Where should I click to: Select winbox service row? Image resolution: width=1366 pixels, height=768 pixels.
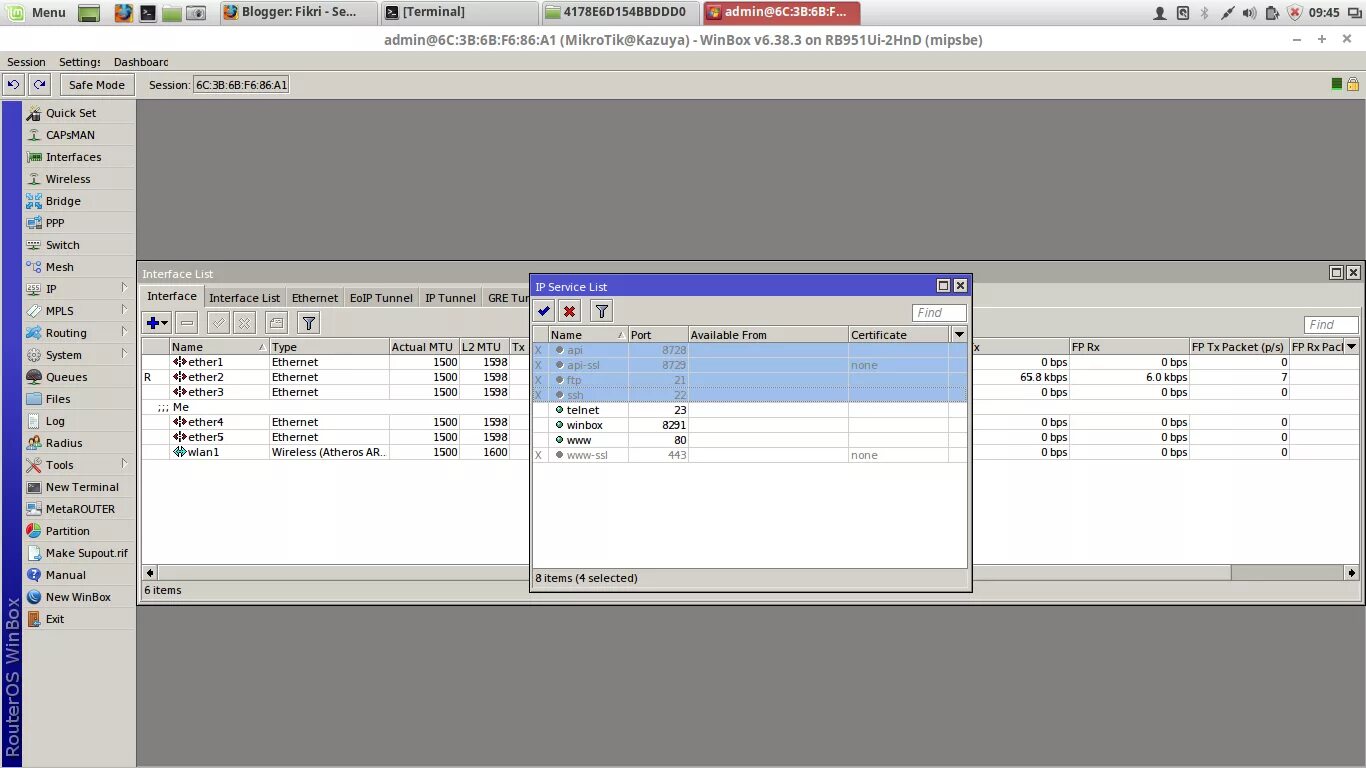click(750, 425)
